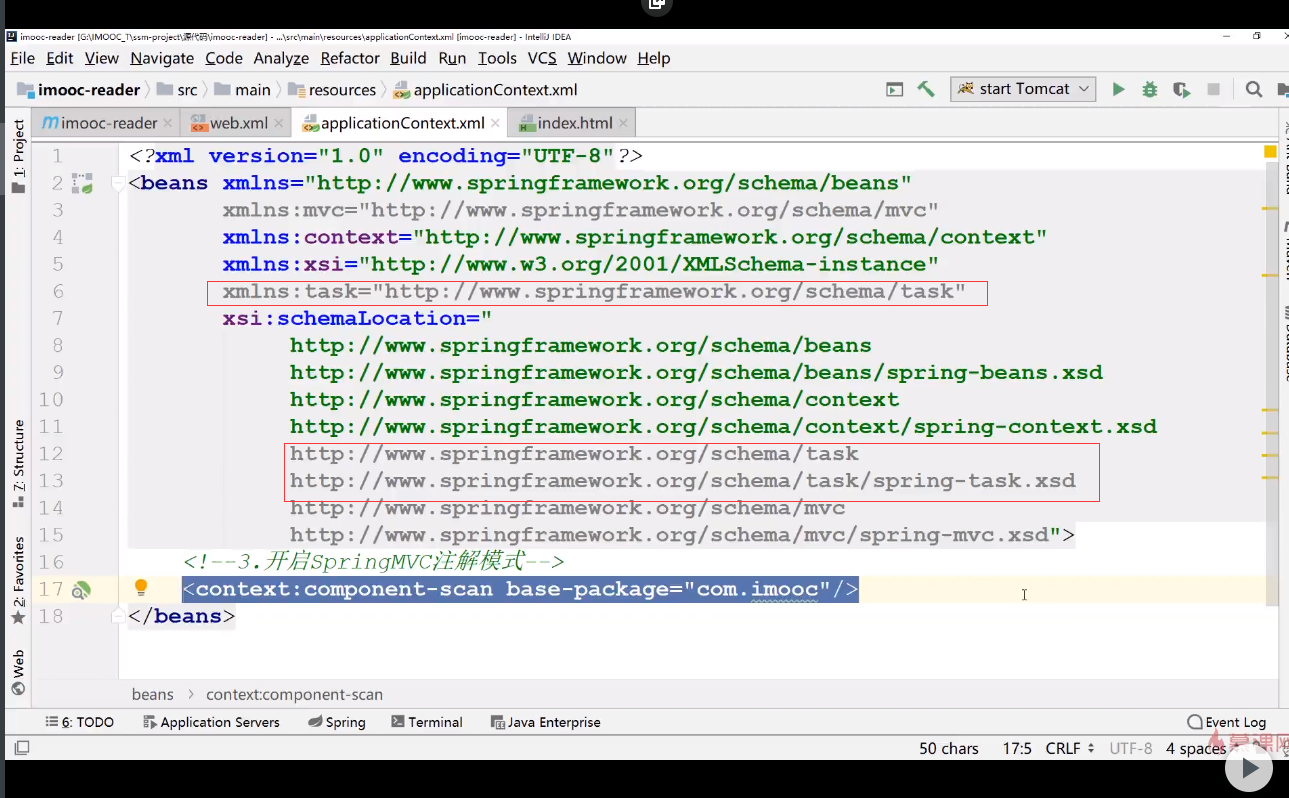Open the CRLF line separator selector
Viewport: 1289px width, 798px height.
1070,748
